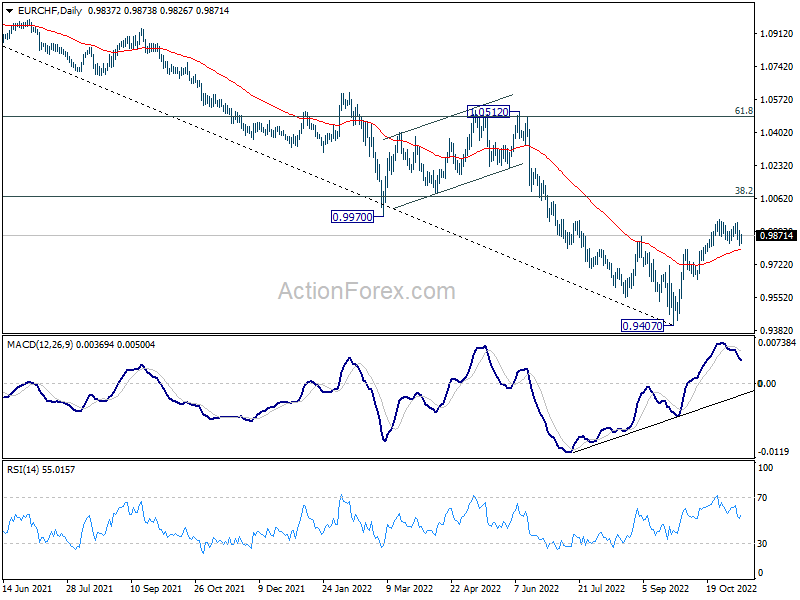
Task: Open the EURCHF chart dropdown arrow
Action: click(9, 11)
